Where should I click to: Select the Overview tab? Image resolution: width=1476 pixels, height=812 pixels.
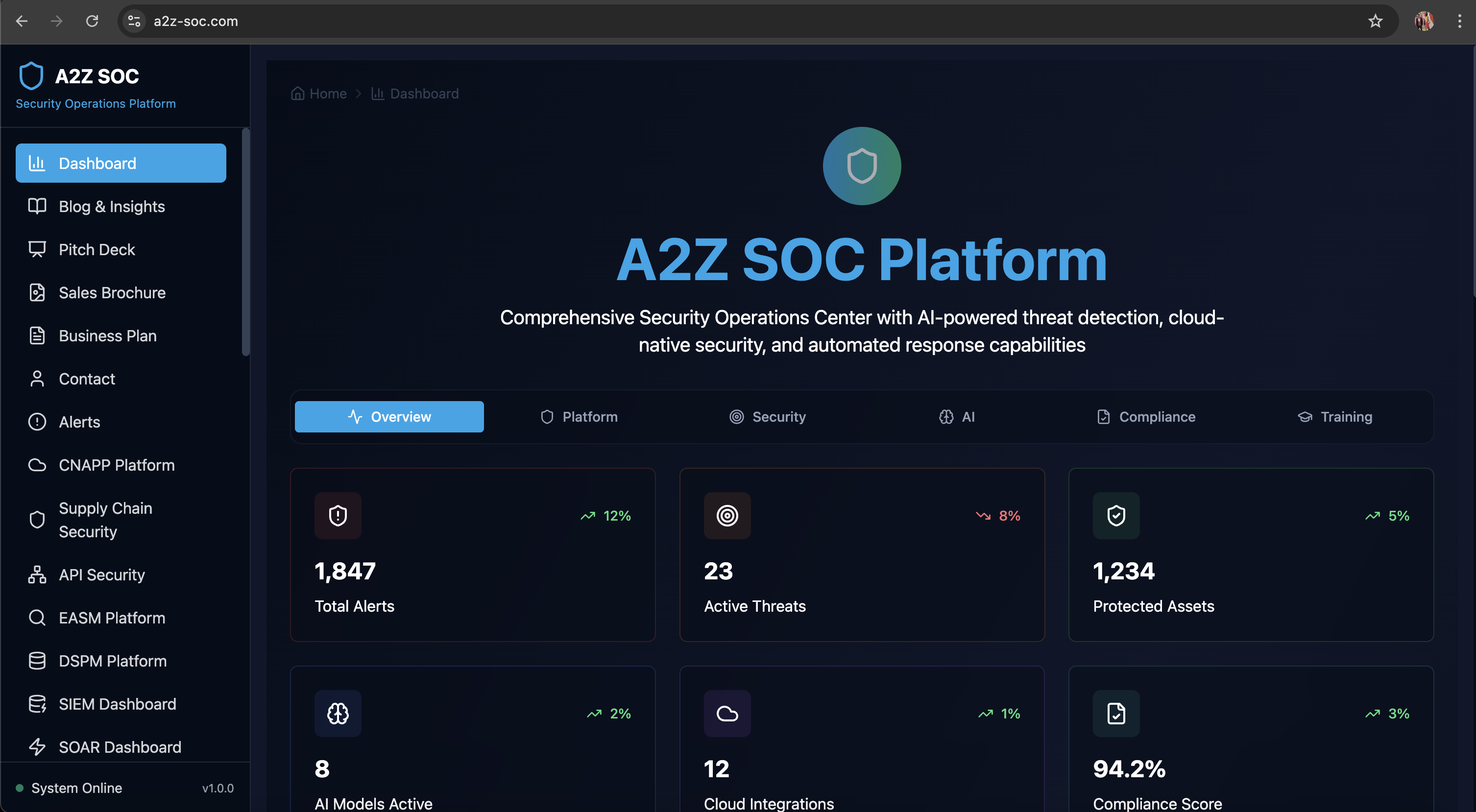(x=389, y=417)
